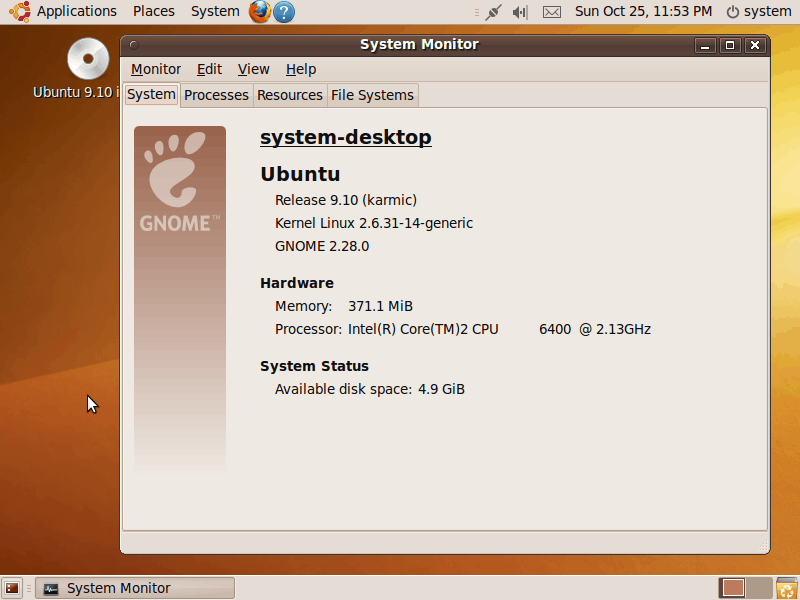Open the Help launcher question mark icon
The width and height of the screenshot is (800, 600).
tap(284, 12)
